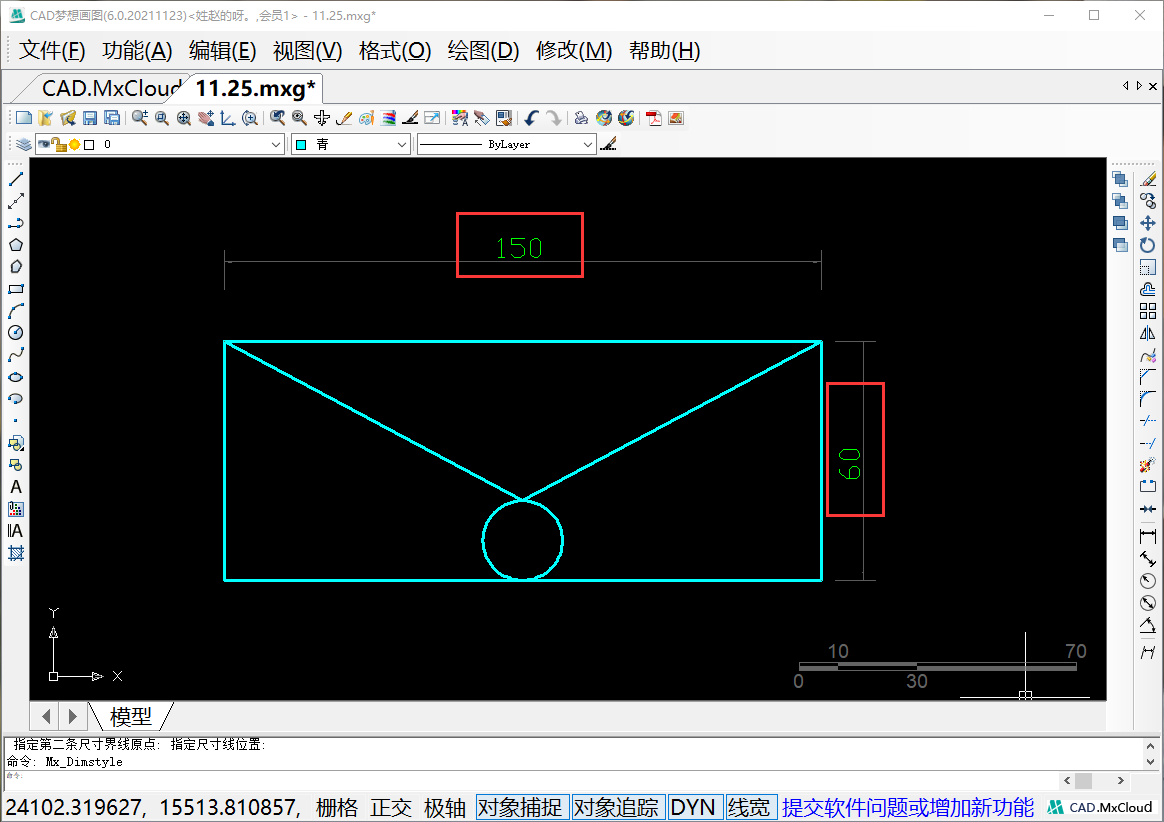
Task: Select the Rotate tool
Action: pyautogui.click(x=1148, y=245)
